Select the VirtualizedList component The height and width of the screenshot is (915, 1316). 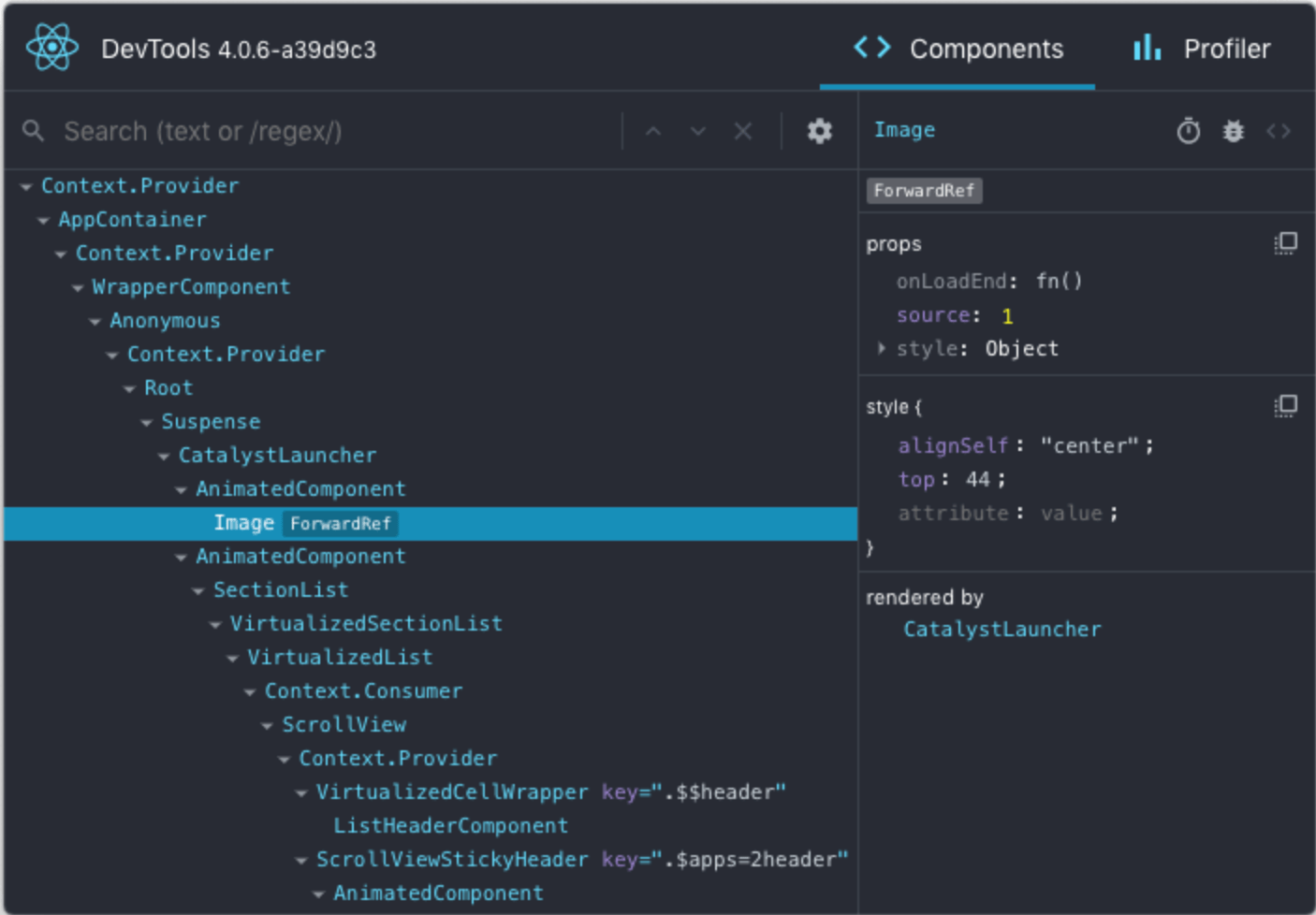coord(340,657)
